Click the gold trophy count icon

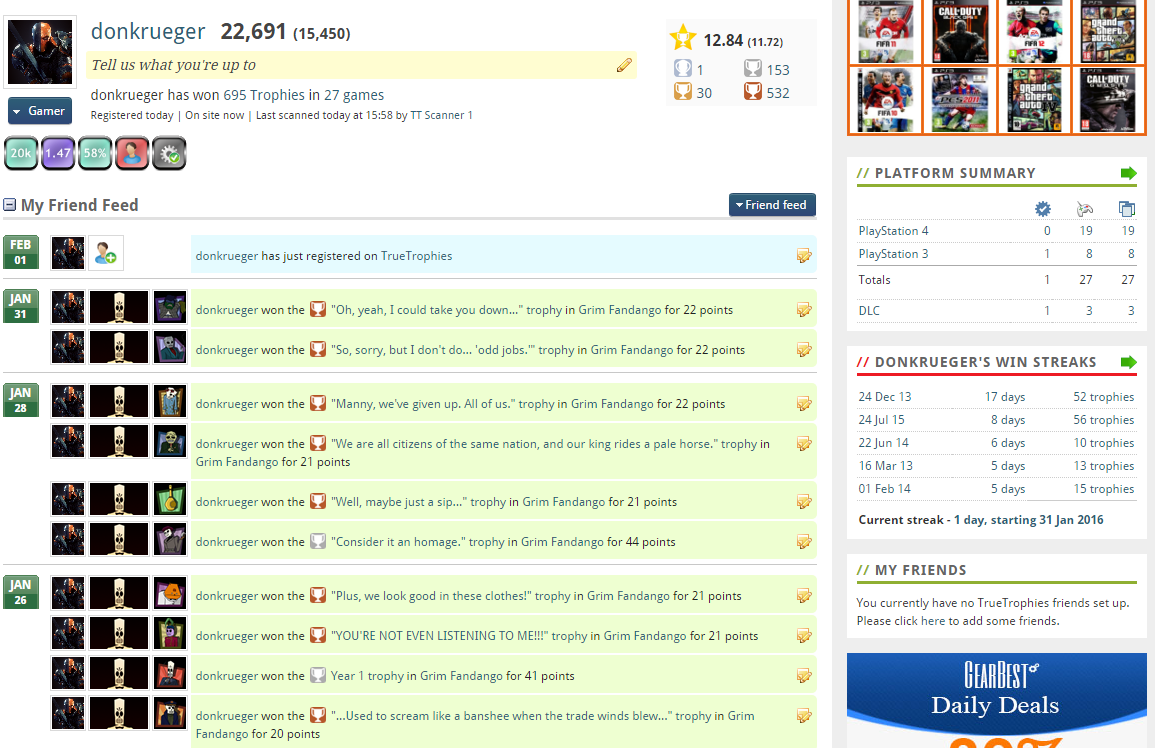coord(683,92)
